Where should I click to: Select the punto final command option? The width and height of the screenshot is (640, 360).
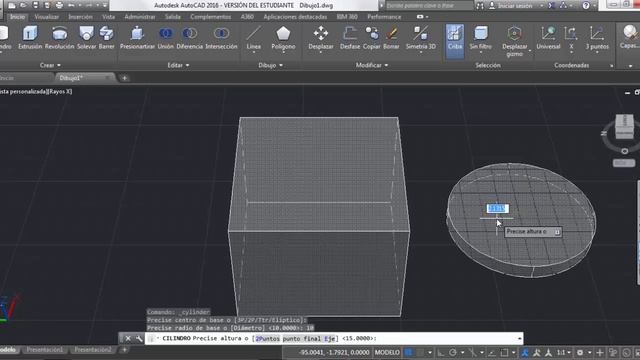click(x=302, y=338)
